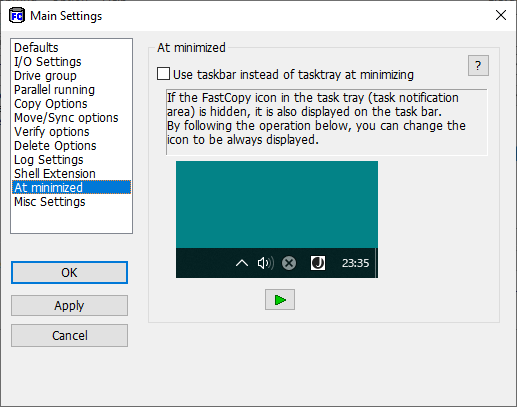This screenshot has height=407, width=517.
Task: Click the Apply button
Action: [69, 305]
